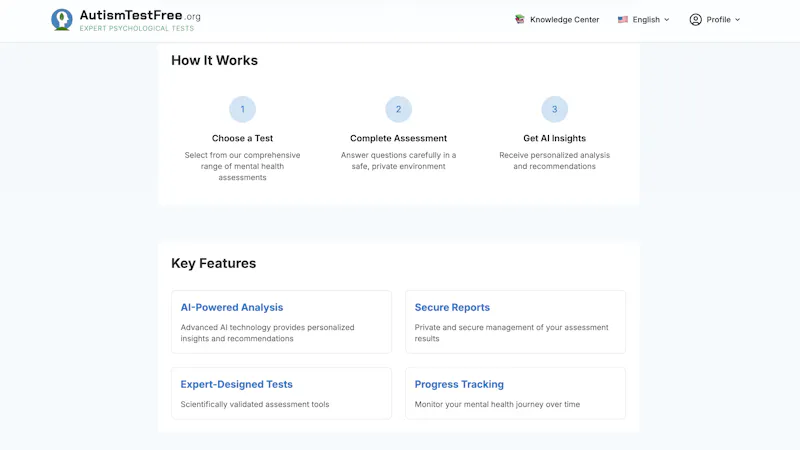Click the step 1 circle icon
Image resolution: width=800 pixels, height=450 pixels.
pyautogui.click(x=242, y=109)
